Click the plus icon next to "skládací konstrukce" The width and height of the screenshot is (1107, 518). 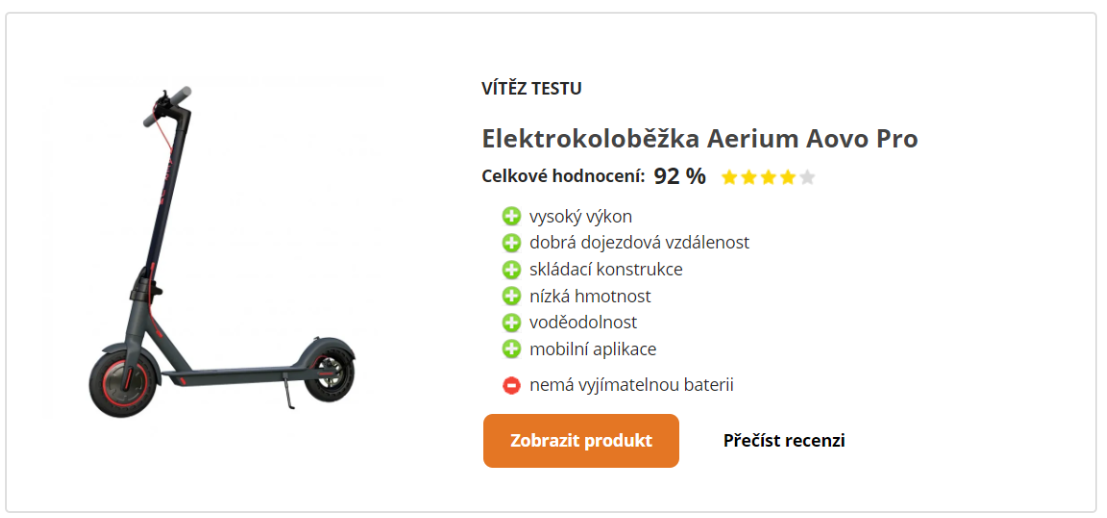point(512,269)
